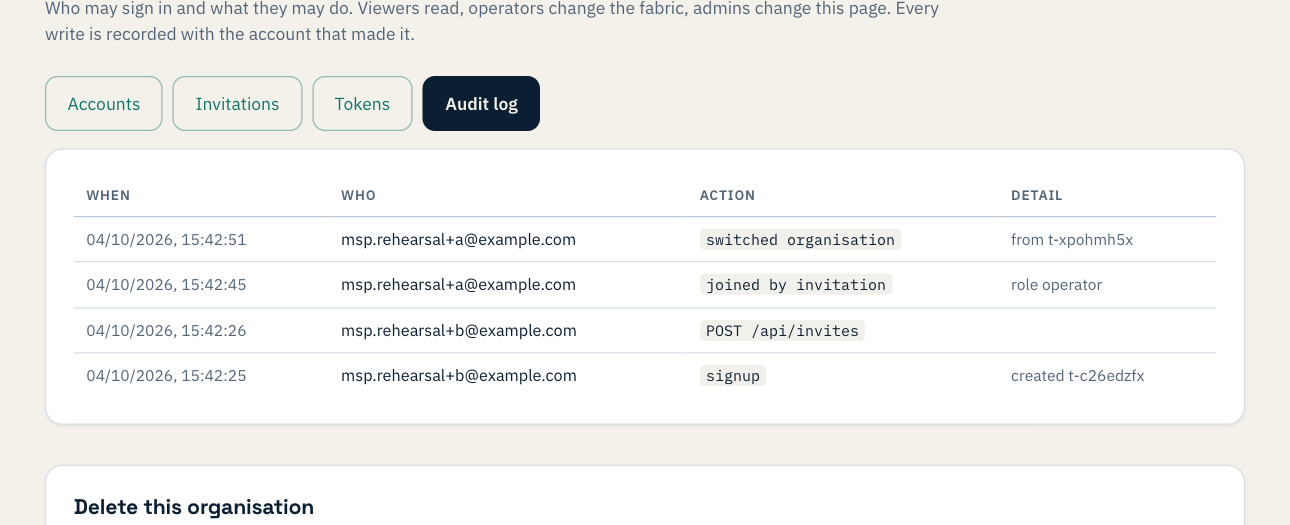Click the email in the switched organisation row
This screenshot has height=525, width=1290.
tap(458, 240)
